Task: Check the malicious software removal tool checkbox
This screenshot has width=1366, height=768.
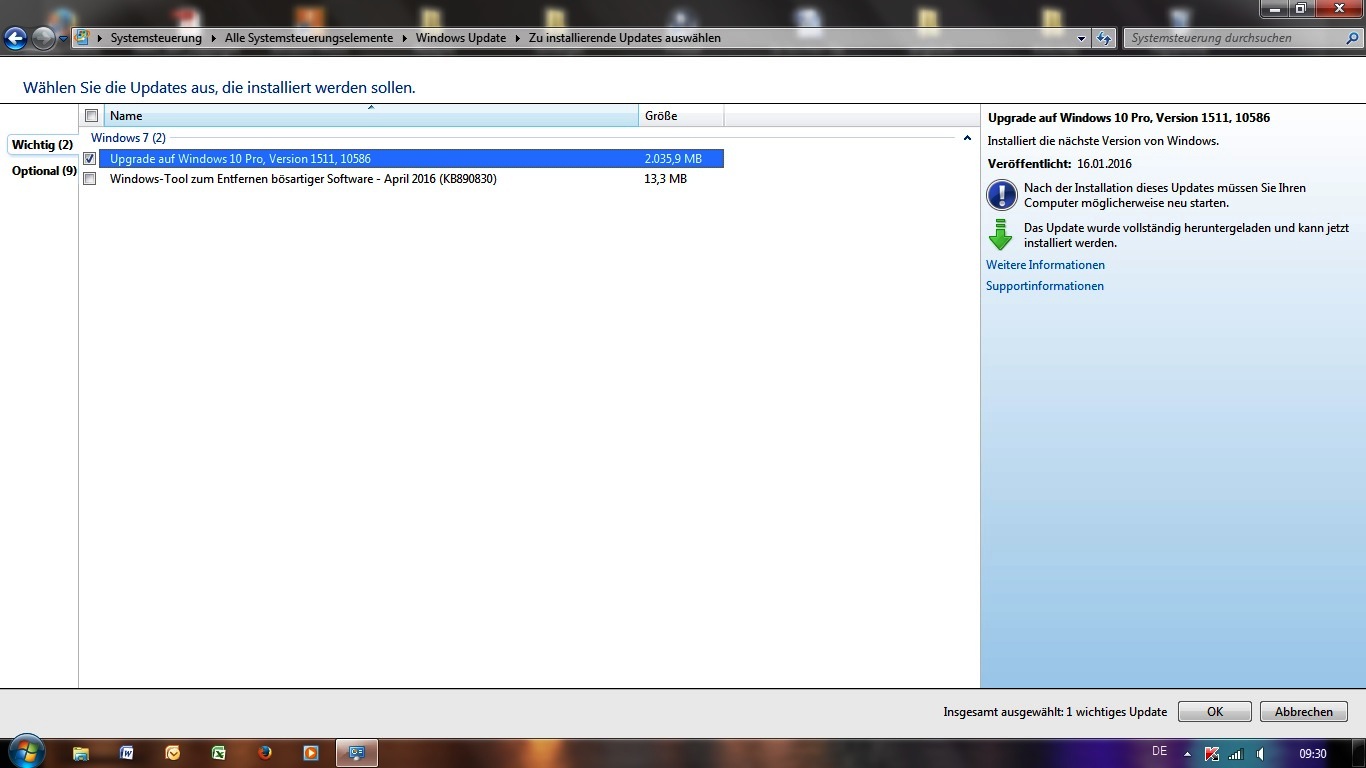Action: pos(90,179)
